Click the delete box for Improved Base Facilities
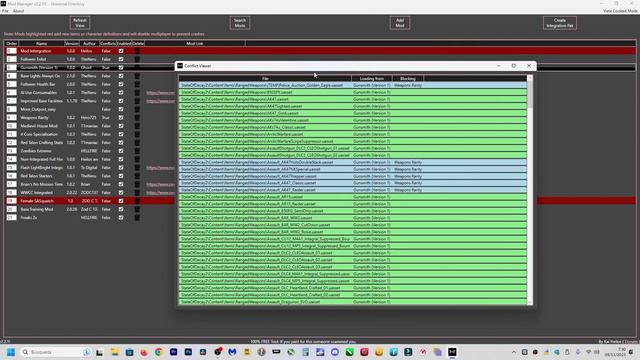 pyautogui.click(x=137, y=101)
